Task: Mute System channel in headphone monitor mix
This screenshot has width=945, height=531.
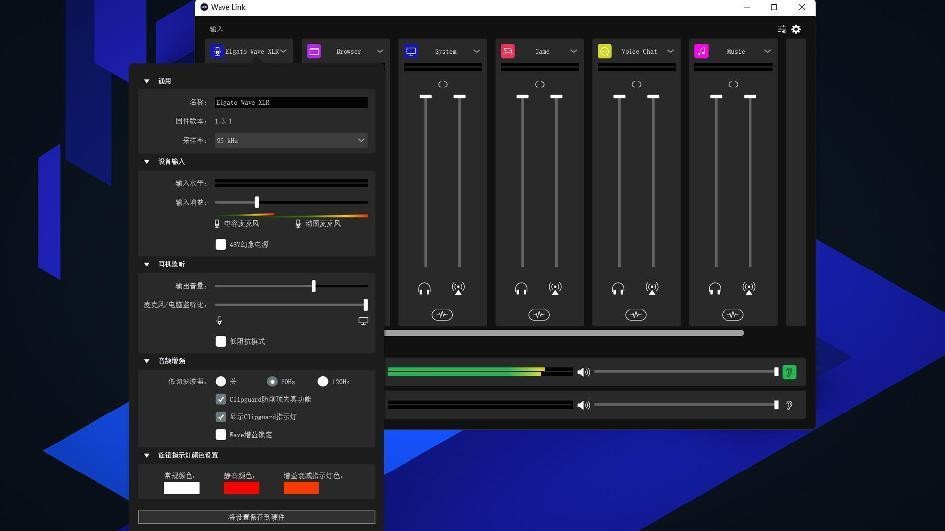Action: [x=424, y=289]
